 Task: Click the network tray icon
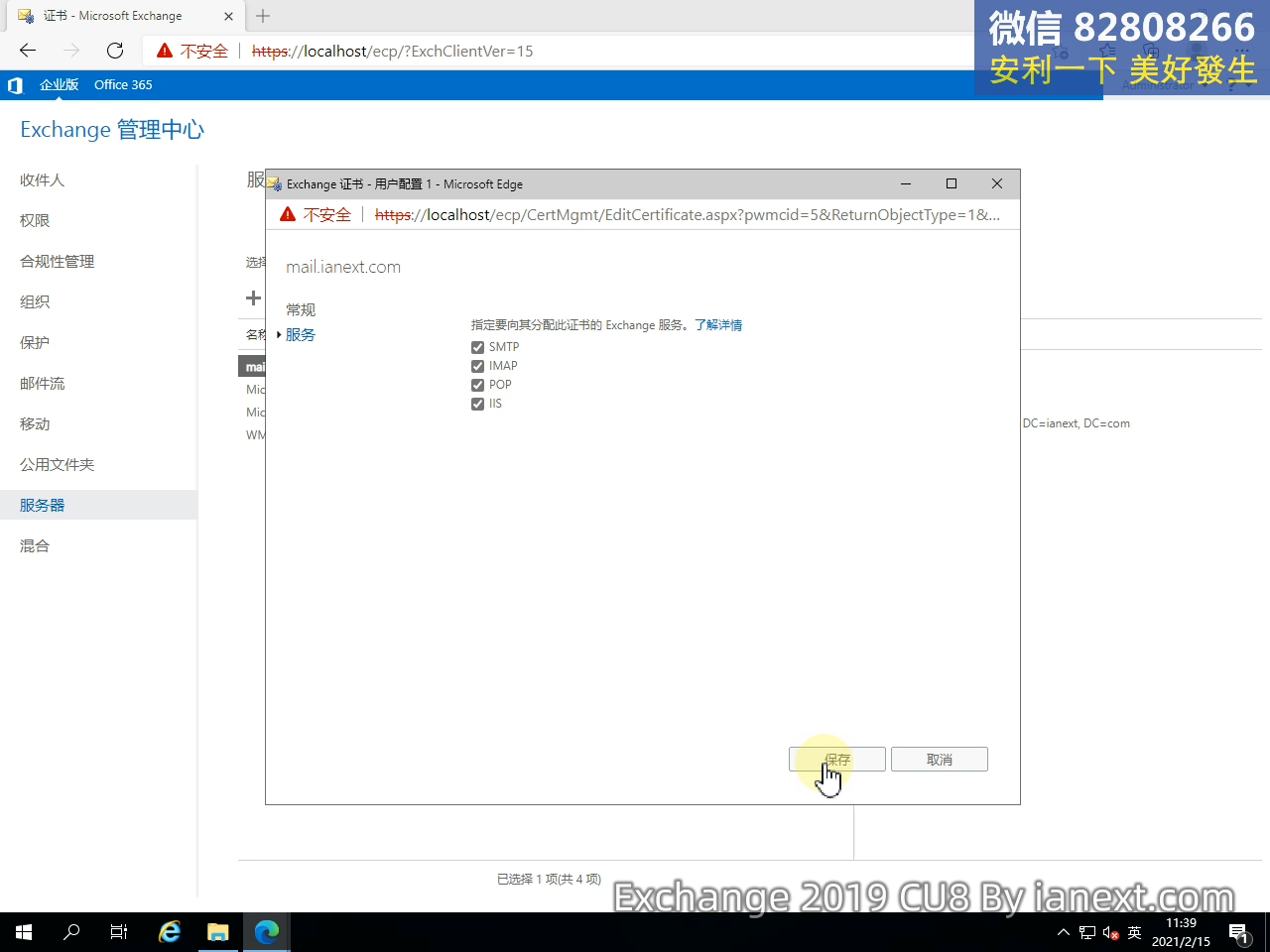pos(1087,932)
